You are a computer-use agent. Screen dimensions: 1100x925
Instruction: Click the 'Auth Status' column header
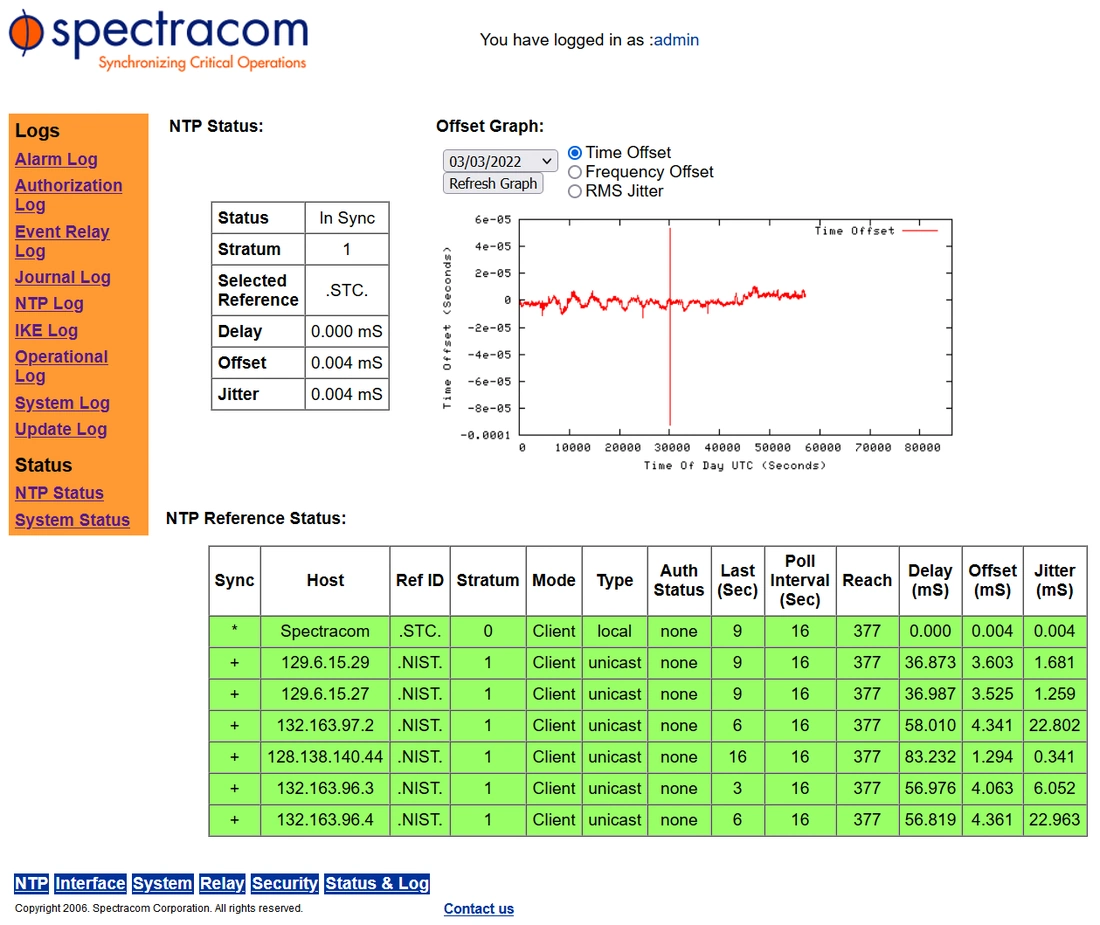[678, 581]
